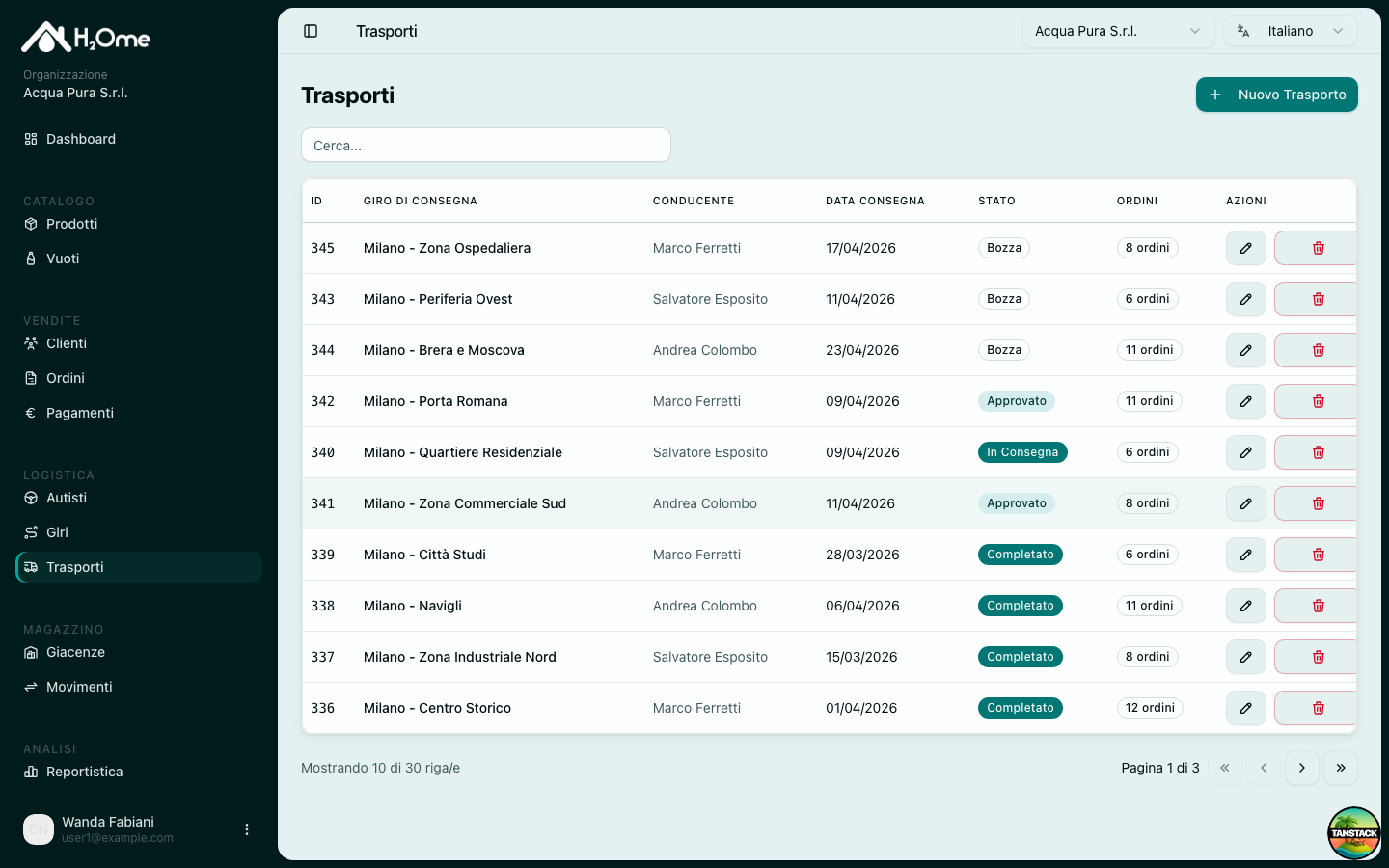The image size is (1389, 868).
Task: Click the H2Ome logo
Action: 86,38
